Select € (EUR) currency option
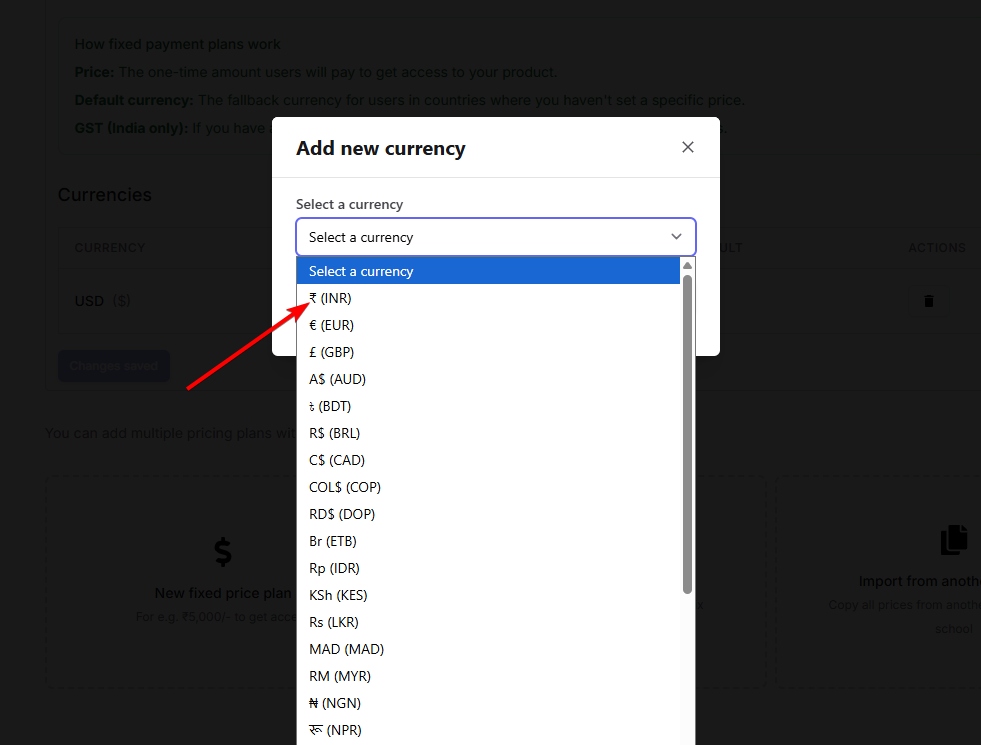Screen dimensions: 981x745 point(332,325)
